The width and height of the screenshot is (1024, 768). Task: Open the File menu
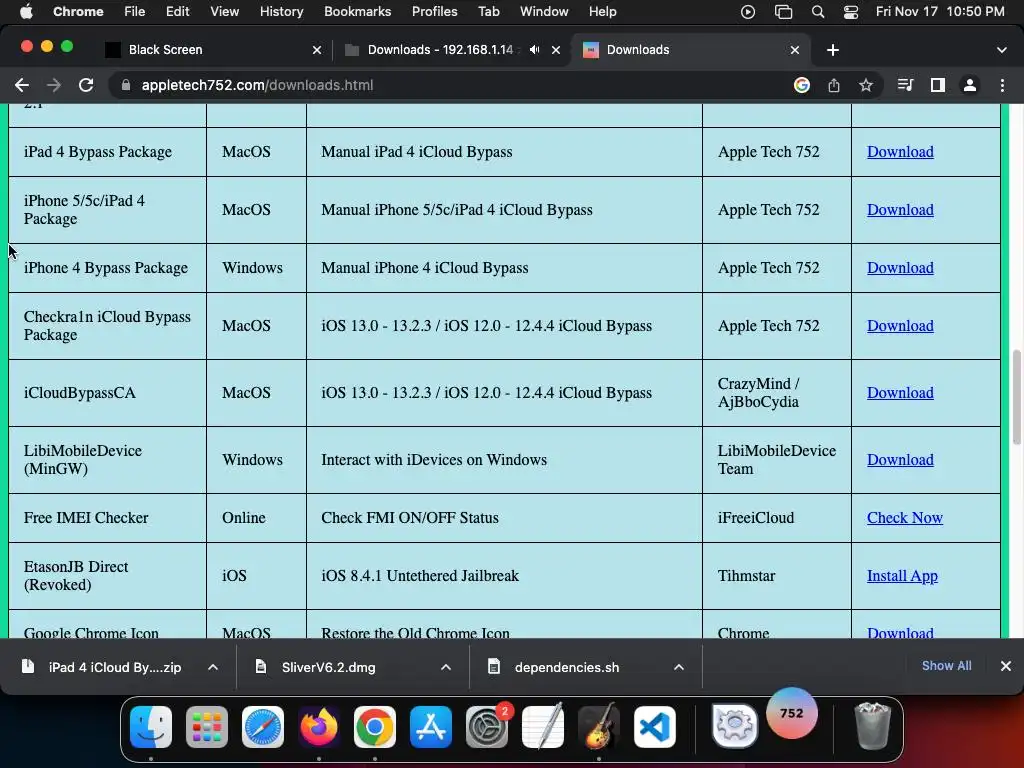135,12
